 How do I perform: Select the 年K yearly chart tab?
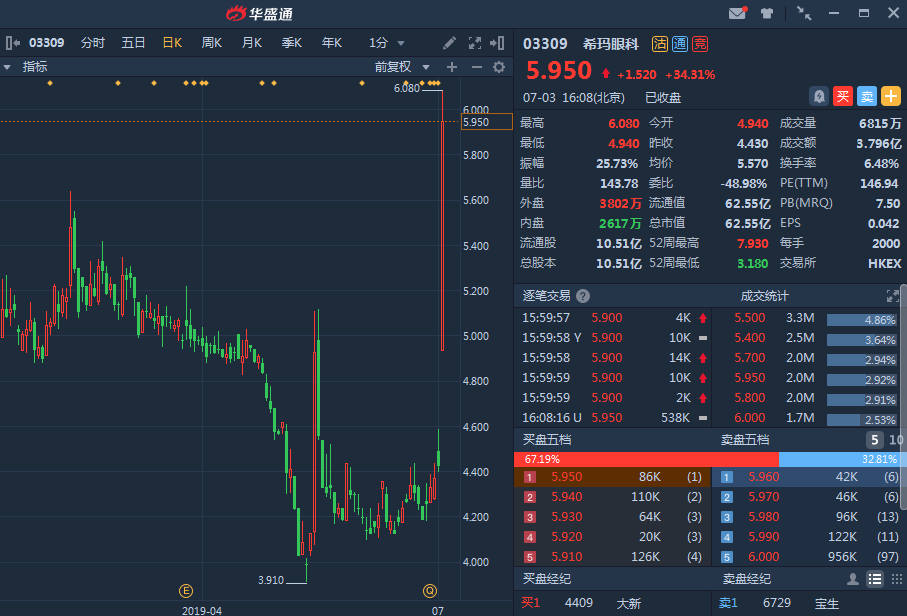pos(331,43)
